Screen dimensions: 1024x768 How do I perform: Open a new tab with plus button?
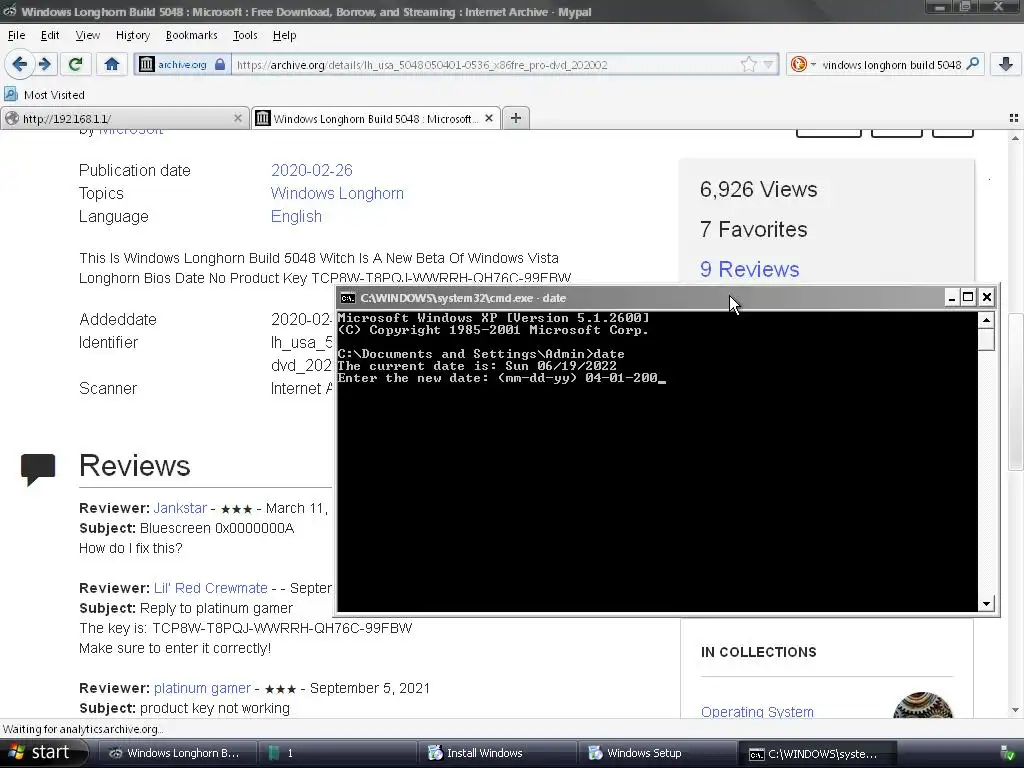tap(515, 118)
